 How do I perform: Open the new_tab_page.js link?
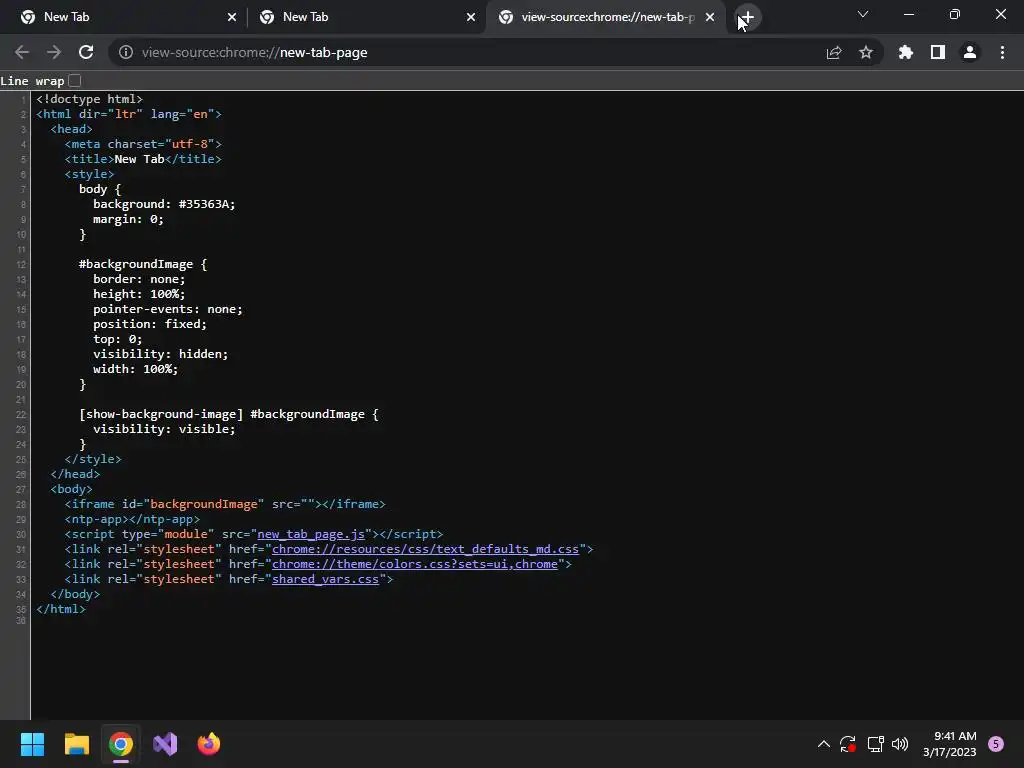click(x=311, y=534)
